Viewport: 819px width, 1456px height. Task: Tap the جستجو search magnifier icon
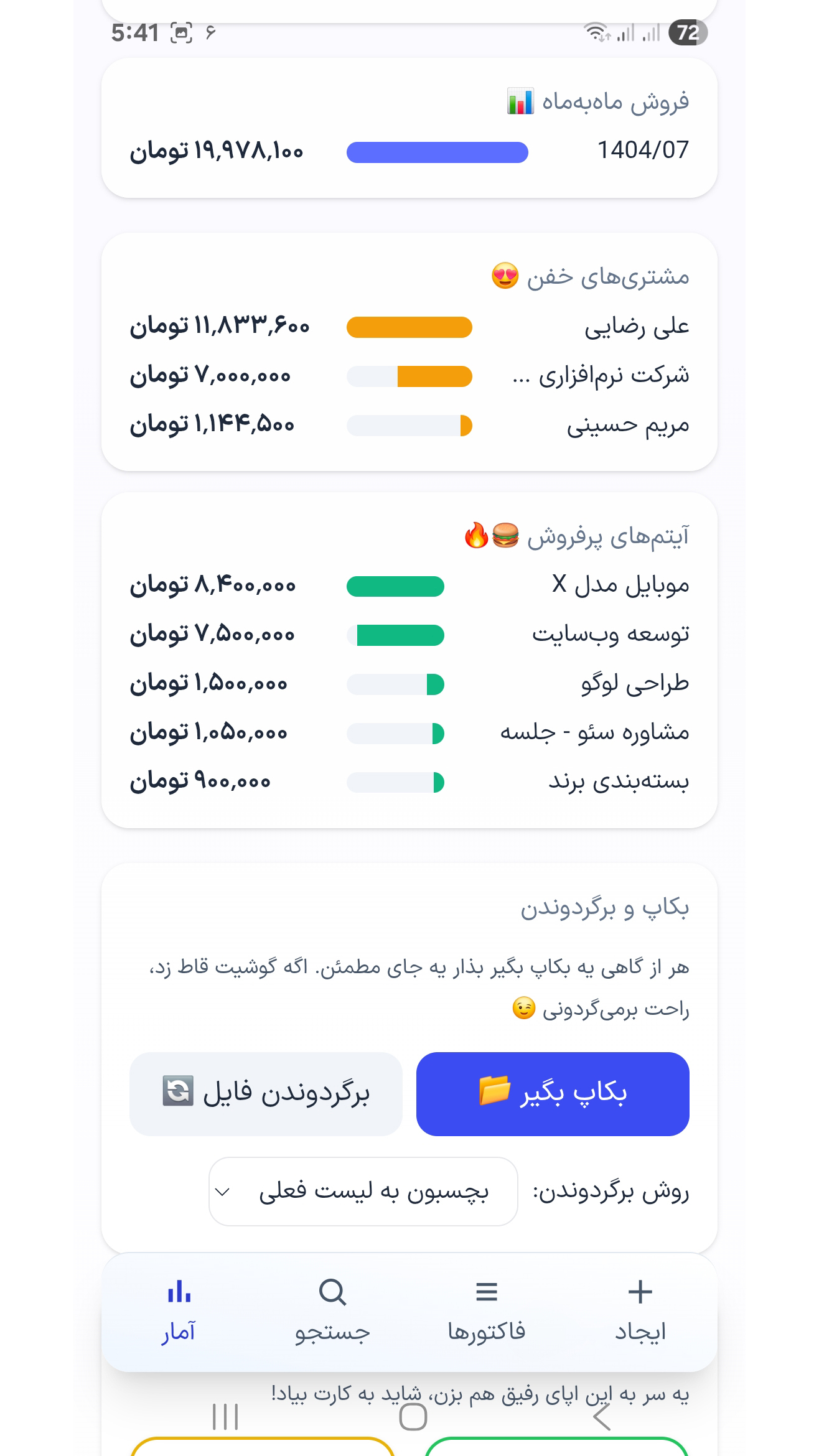point(332,1292)
